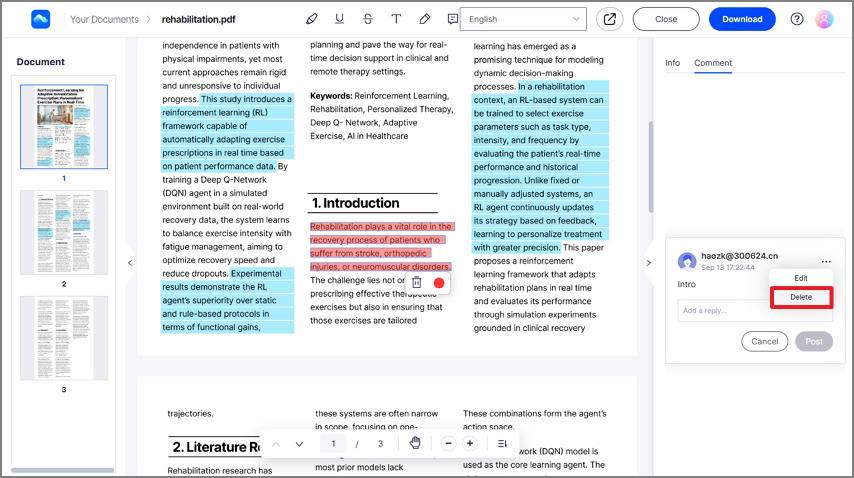Zoom out with minus button
Image resolution: width=854 pixels, height=478 pixels.
(448, 444)
